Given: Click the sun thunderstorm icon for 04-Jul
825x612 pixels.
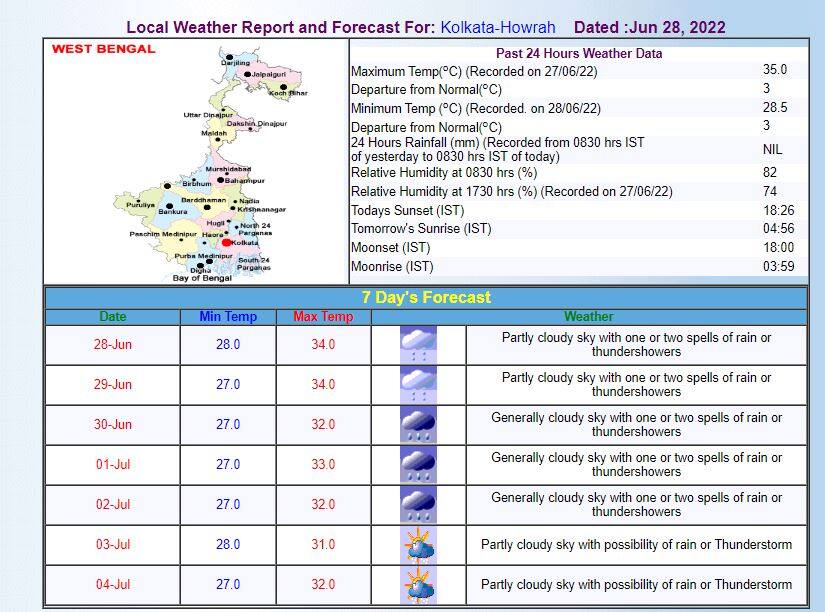Looking at the screenshot, I should tap(418, 584).
